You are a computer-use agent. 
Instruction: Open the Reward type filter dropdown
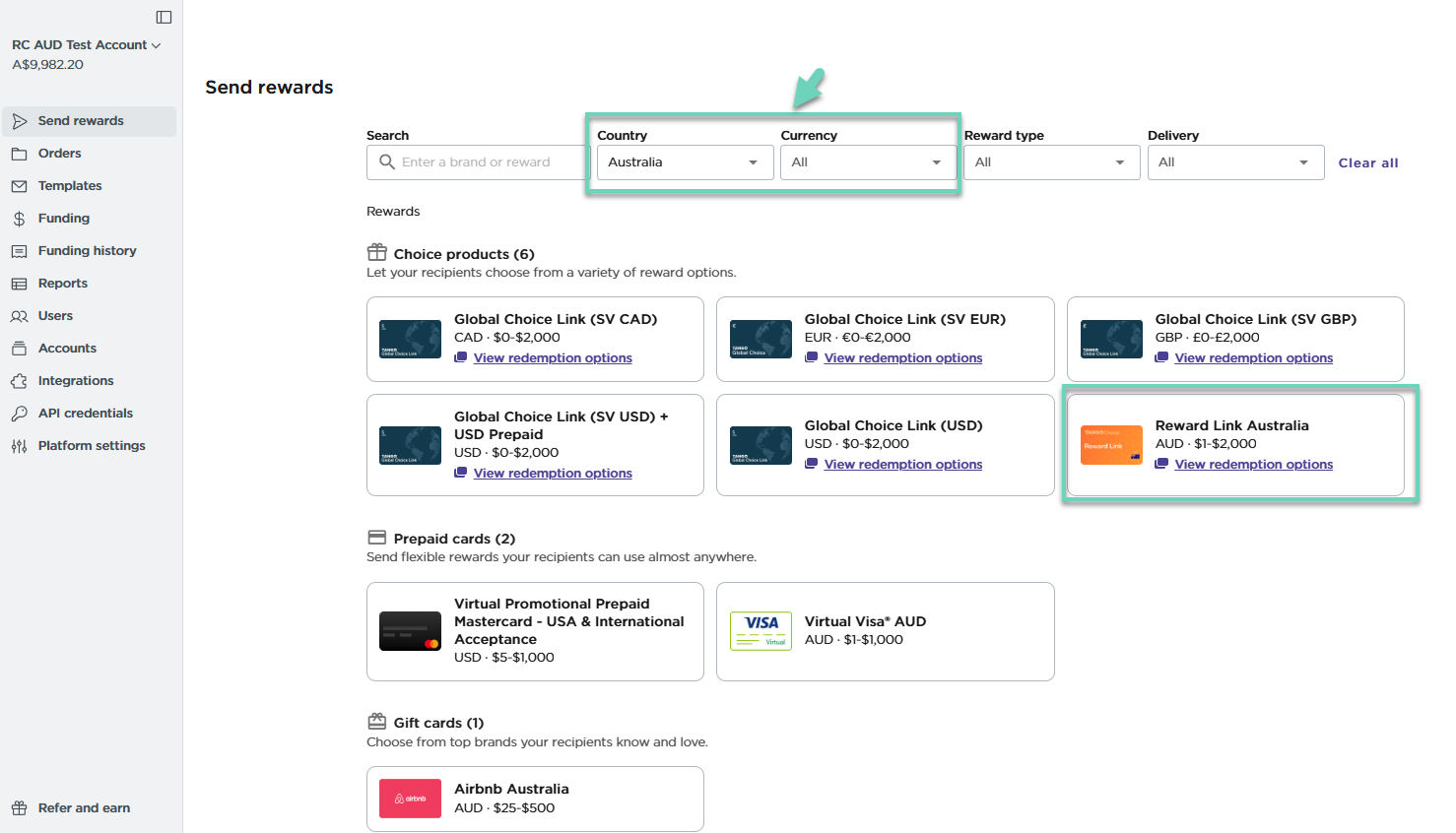coord(1050,162)
